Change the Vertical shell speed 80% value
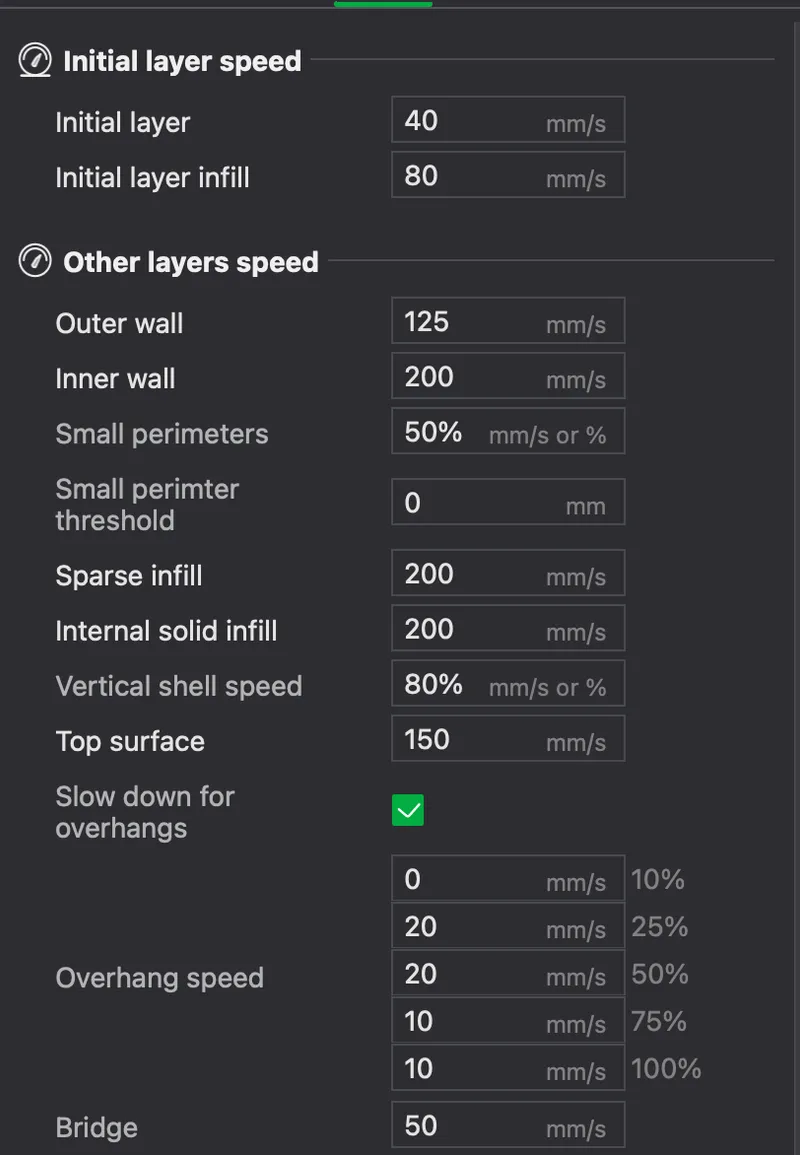The image size is (800, 1155). pyautogui.click(x=508, y=683)
